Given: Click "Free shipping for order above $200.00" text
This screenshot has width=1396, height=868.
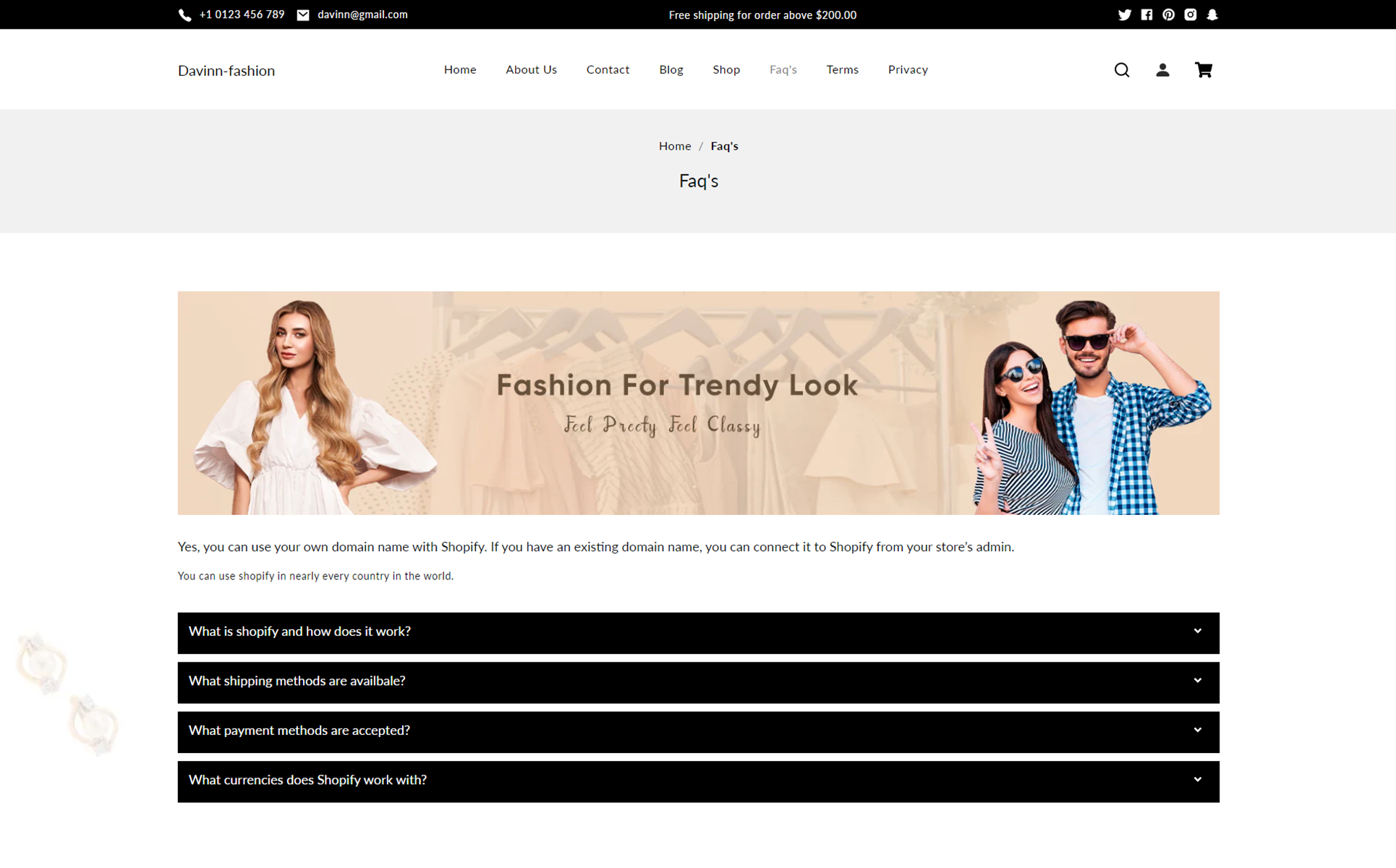Looking at the screenshot, I should coord(762,15).
